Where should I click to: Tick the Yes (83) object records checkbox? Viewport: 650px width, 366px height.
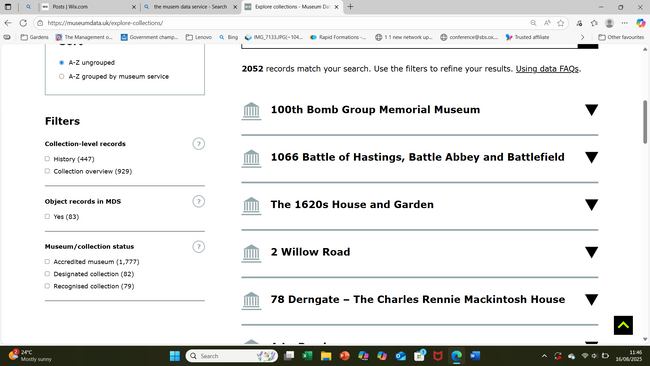coord(47,216)
